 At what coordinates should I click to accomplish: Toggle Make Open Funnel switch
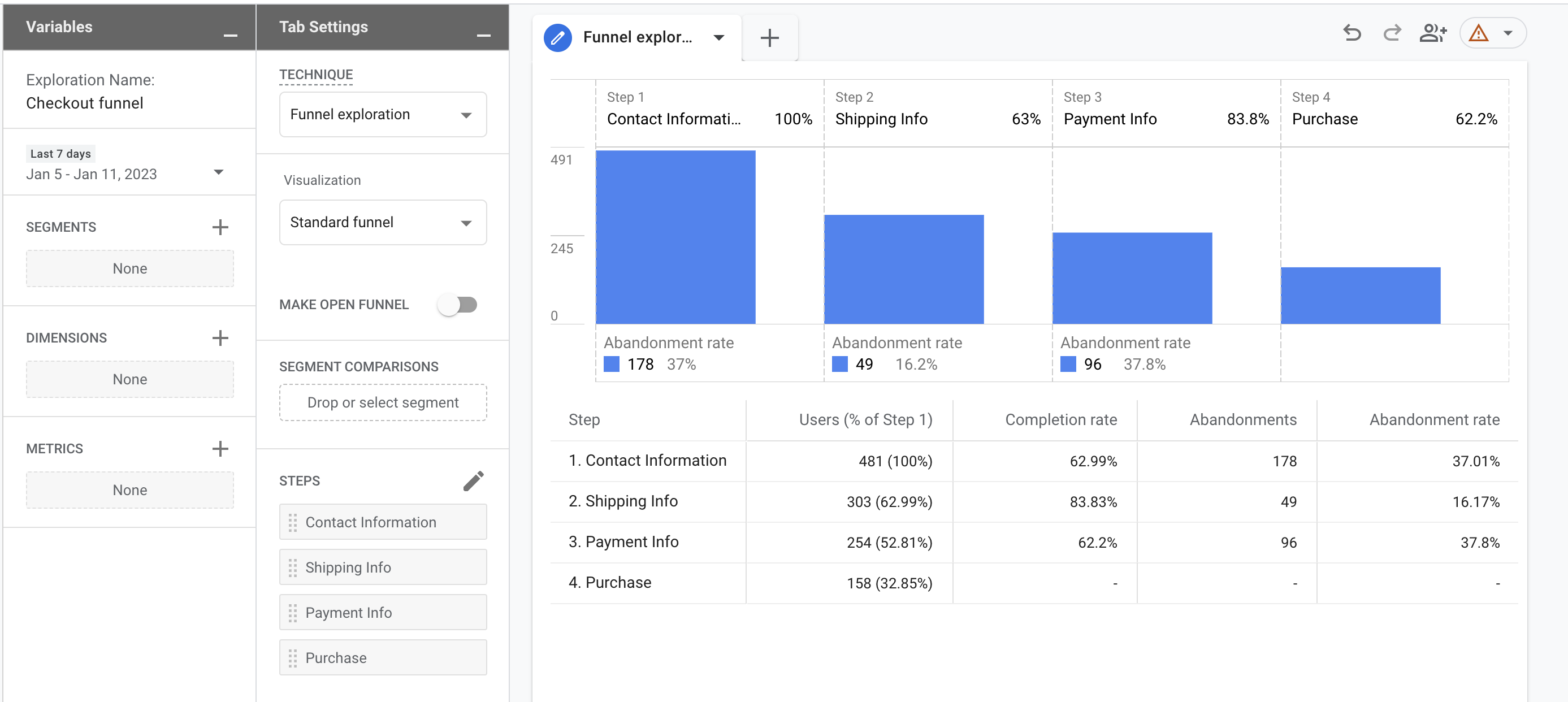458,305
